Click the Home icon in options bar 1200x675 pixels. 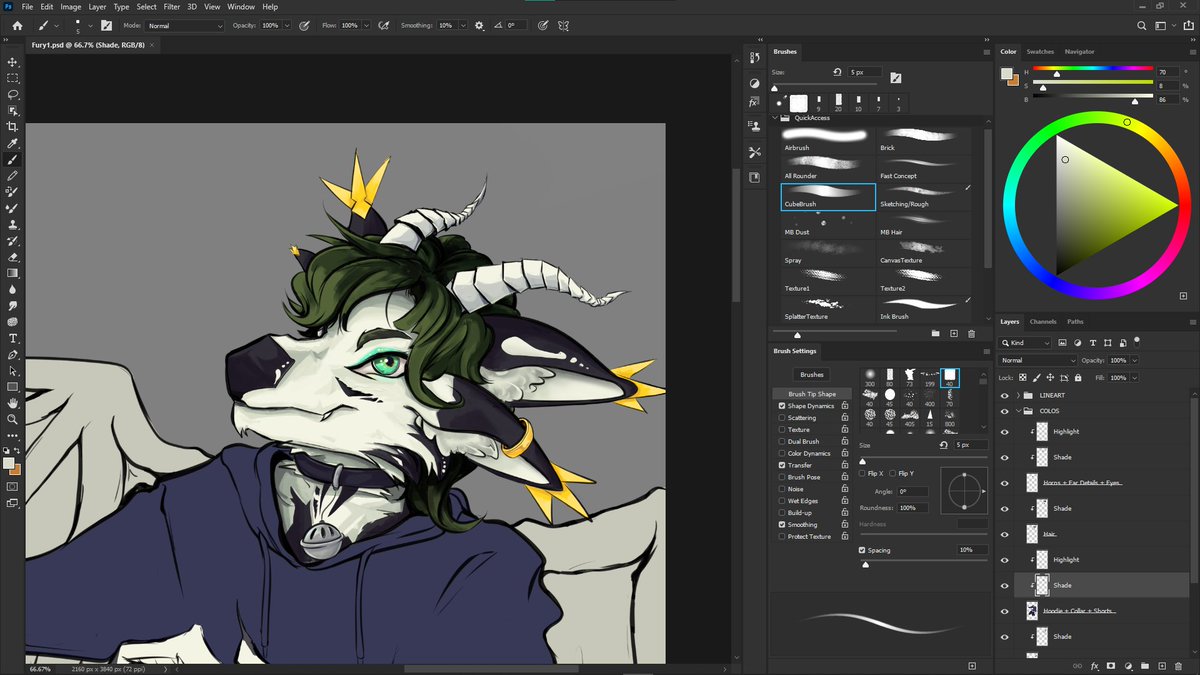17,25
